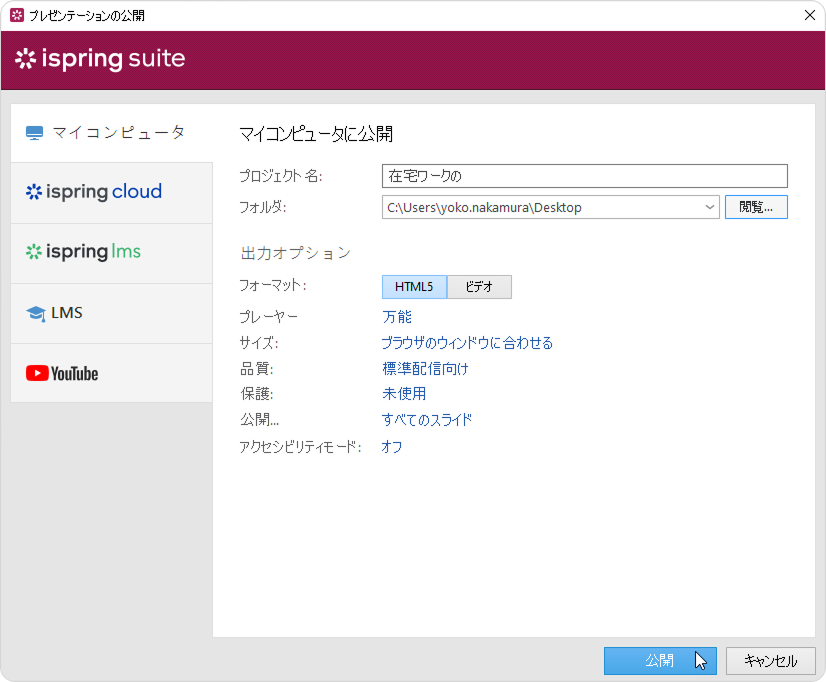Image resolution: width=826 pixels, height=682 pixels.
Task: Toggle accessibility mode オフ link
Action: click(391, 447)
